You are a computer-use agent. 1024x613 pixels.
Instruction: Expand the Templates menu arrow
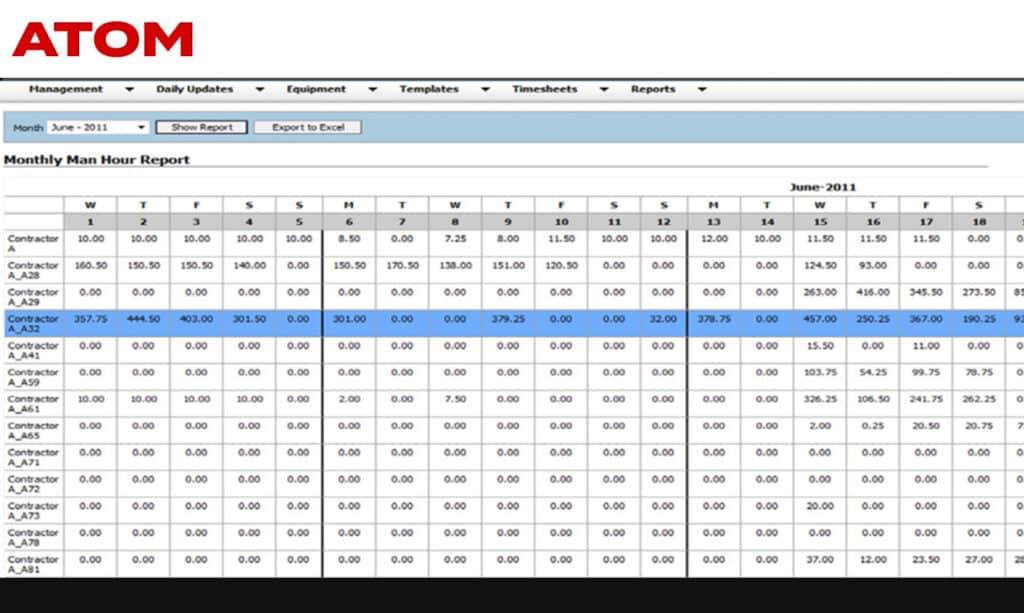point(485,90)
